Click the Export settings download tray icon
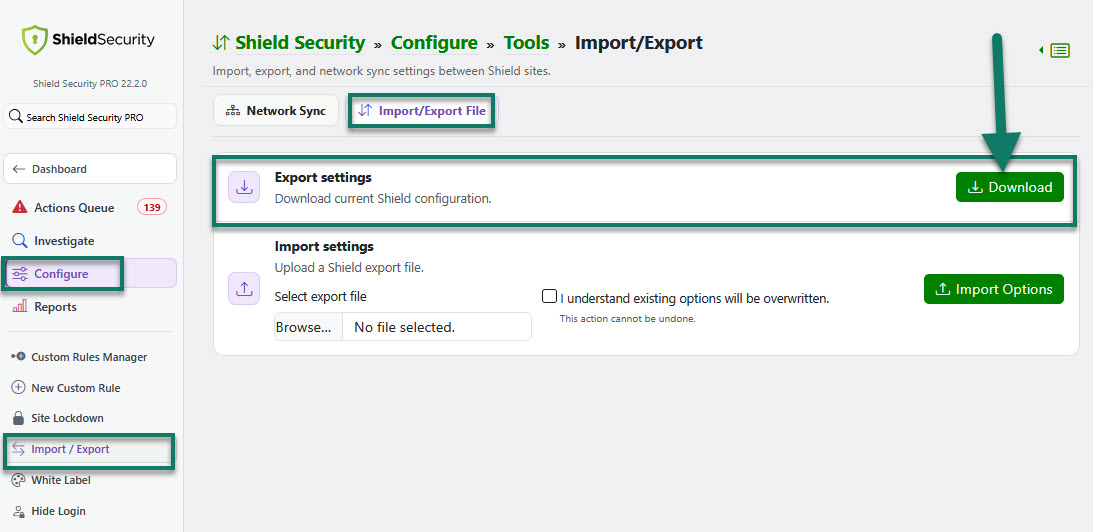The width and height of the screenshot is (1093, 532). [x=244, y=188]
